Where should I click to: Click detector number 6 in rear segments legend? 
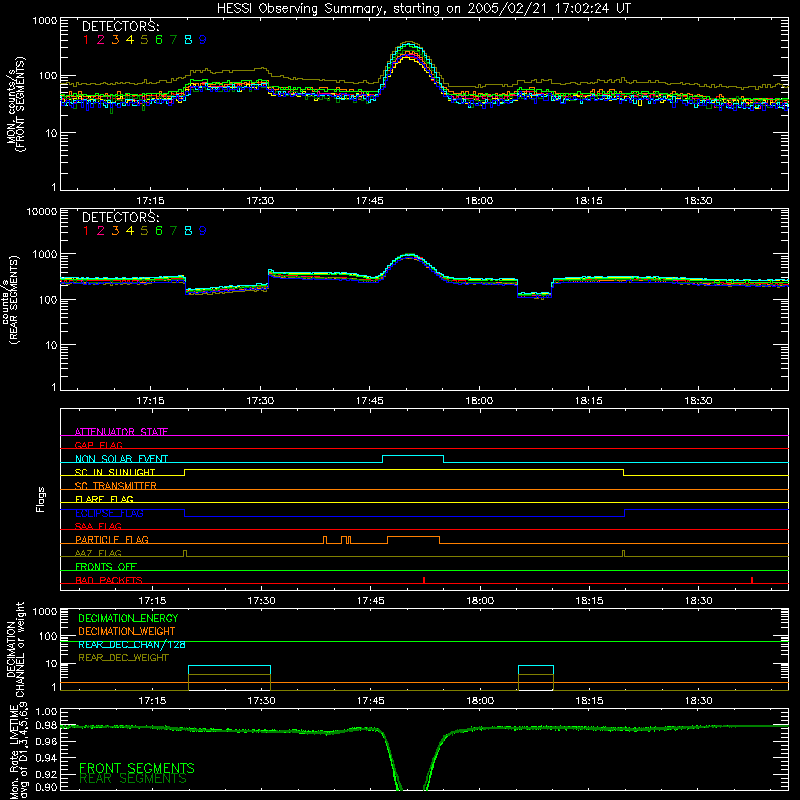(x=159, y=231)
